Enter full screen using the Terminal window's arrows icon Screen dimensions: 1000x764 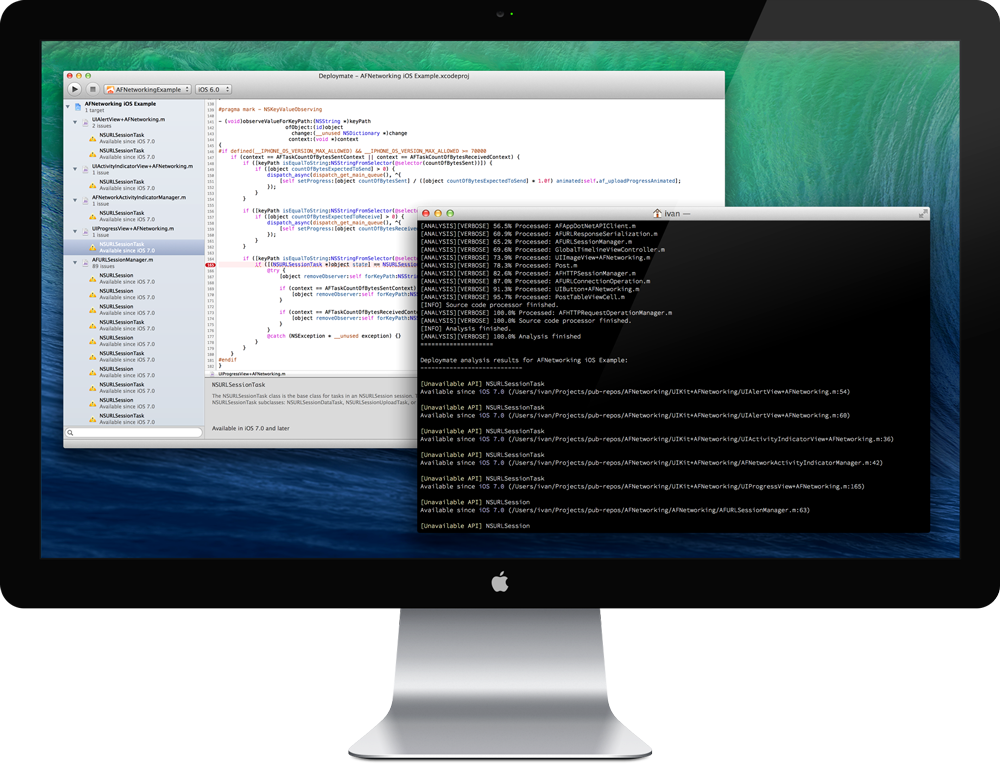[x=922, y=214]
